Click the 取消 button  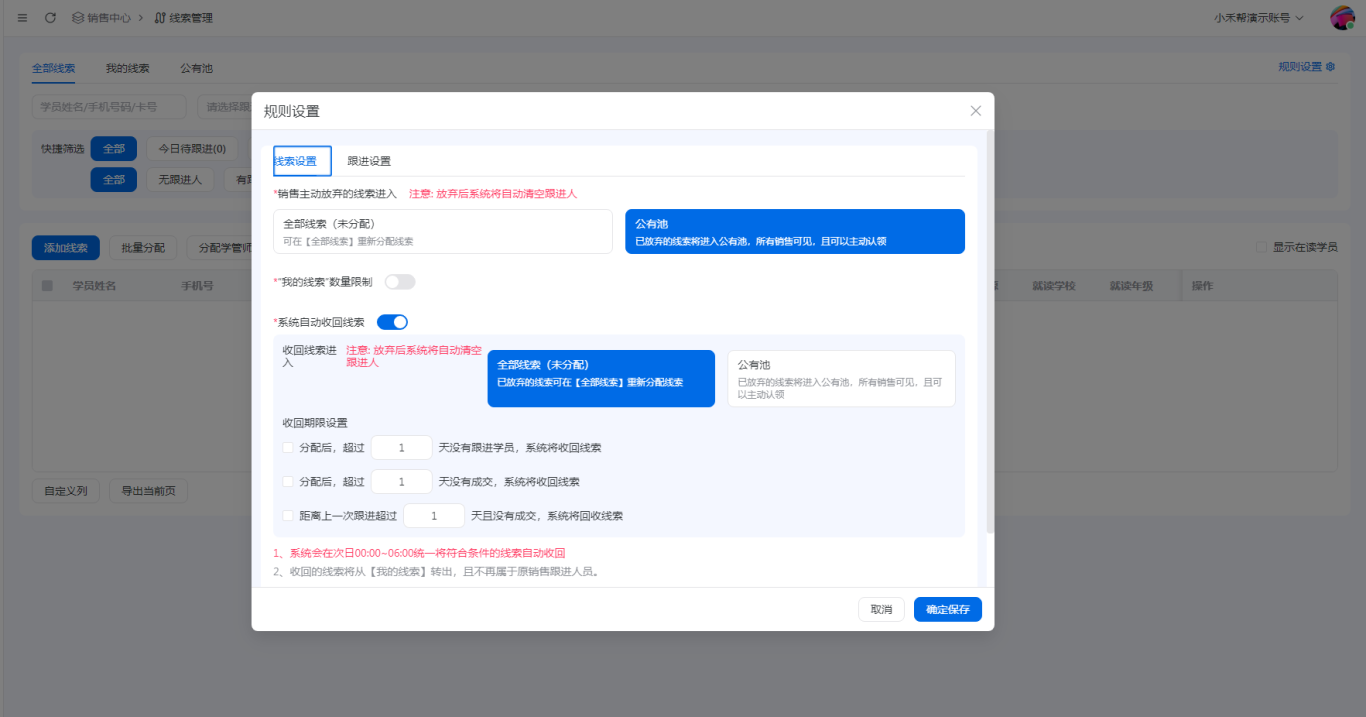[881, 609]
